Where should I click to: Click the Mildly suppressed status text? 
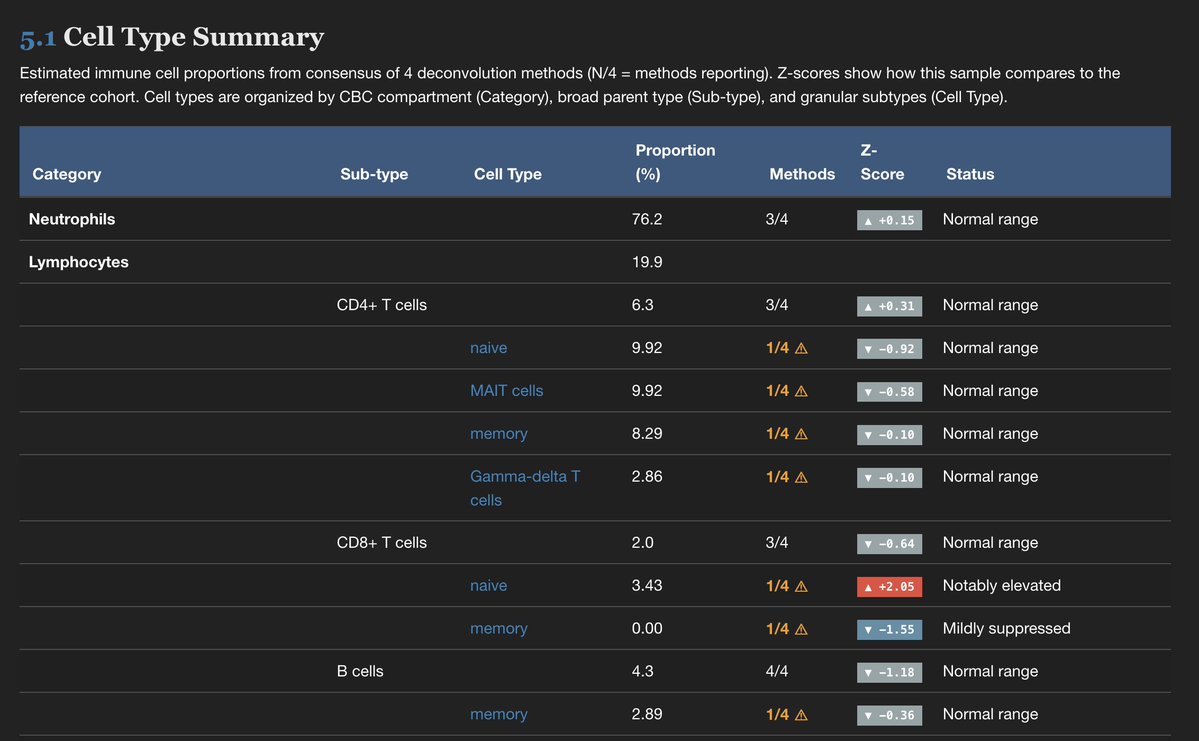click(1006, 629)
